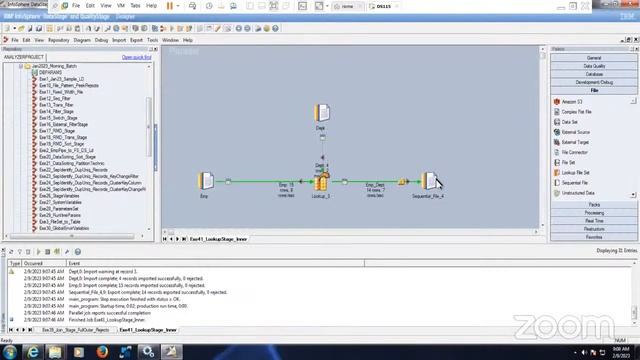Click green run icon in log panel toolbar
Image resolution: width=640 pixels, height=360 pixels.
(x=39, y=252)
